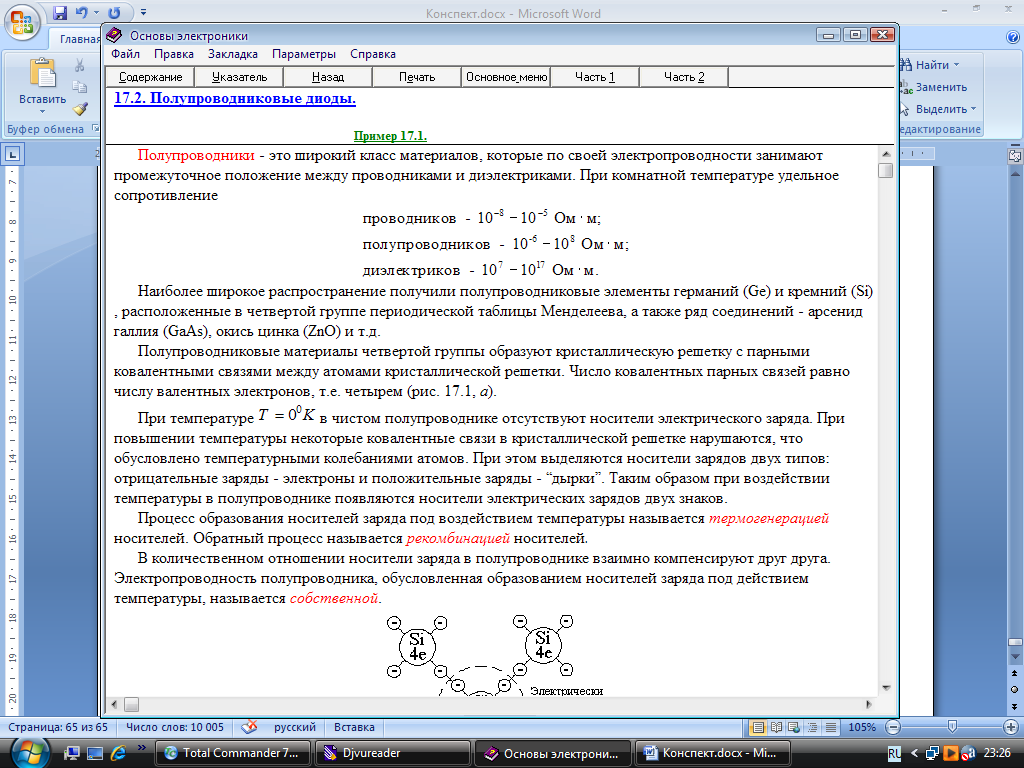
Task: Expand the Найти dropdown arrow
Action: (956, 65)
